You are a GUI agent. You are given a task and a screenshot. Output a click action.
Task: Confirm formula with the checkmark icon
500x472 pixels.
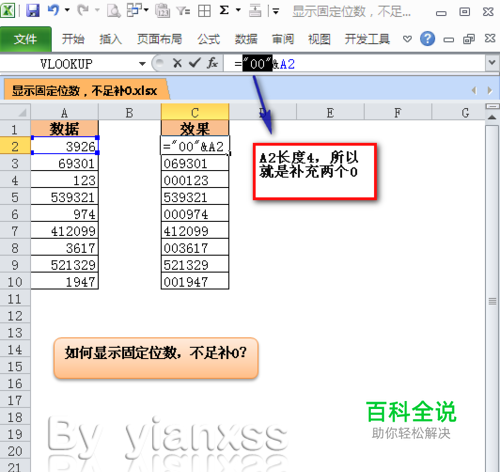[195, 63]
